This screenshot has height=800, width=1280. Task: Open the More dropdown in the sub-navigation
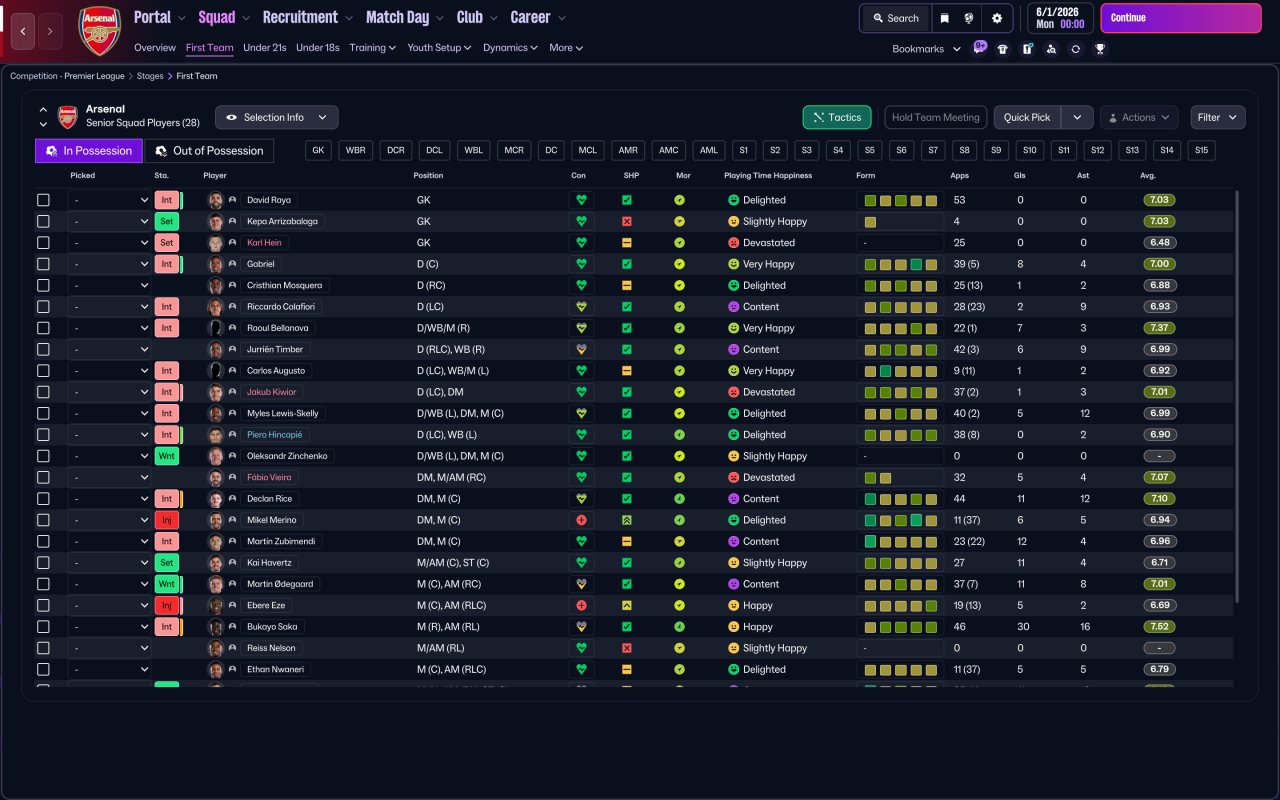[x=566, y=47]
